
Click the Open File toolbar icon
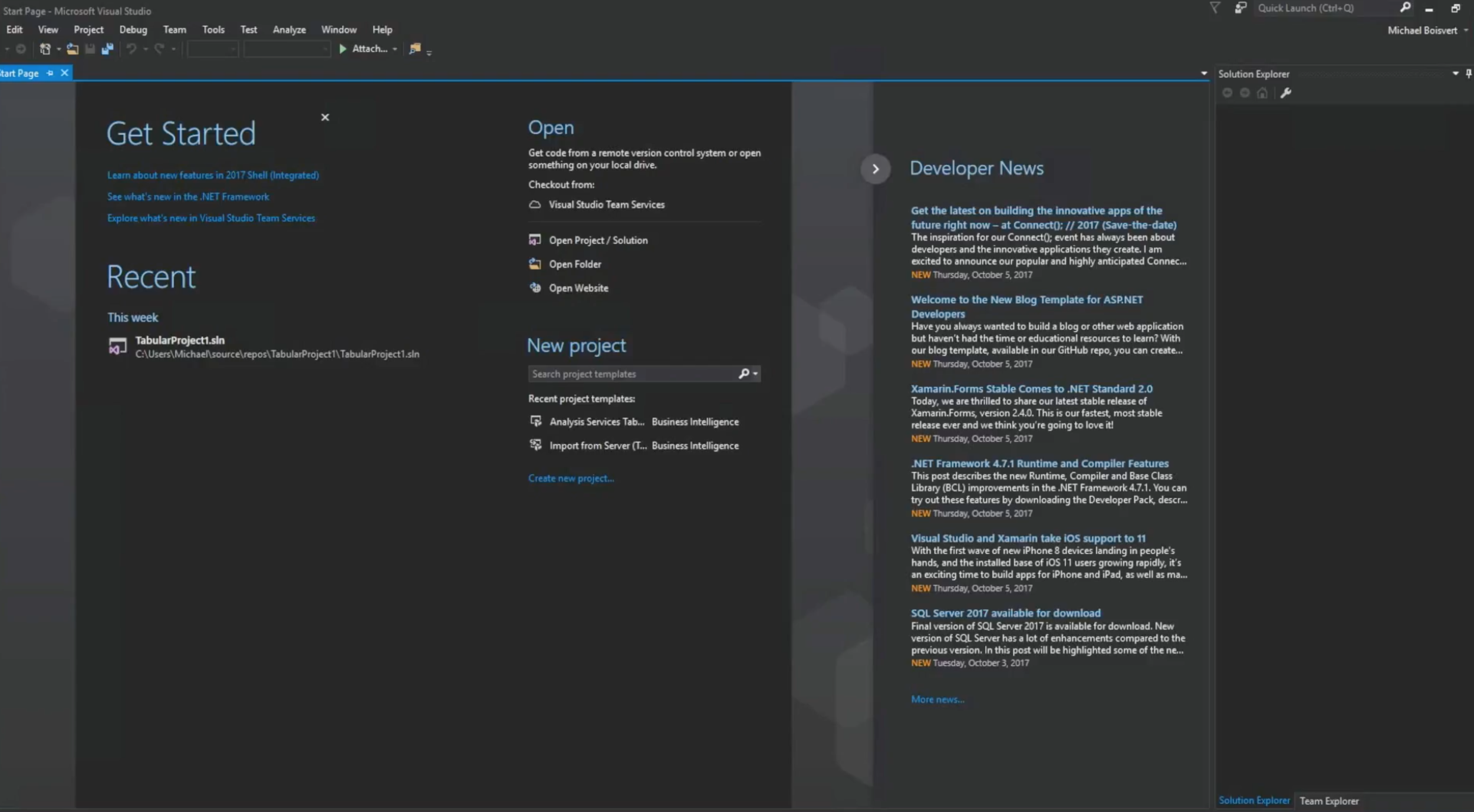pos(72,49)
